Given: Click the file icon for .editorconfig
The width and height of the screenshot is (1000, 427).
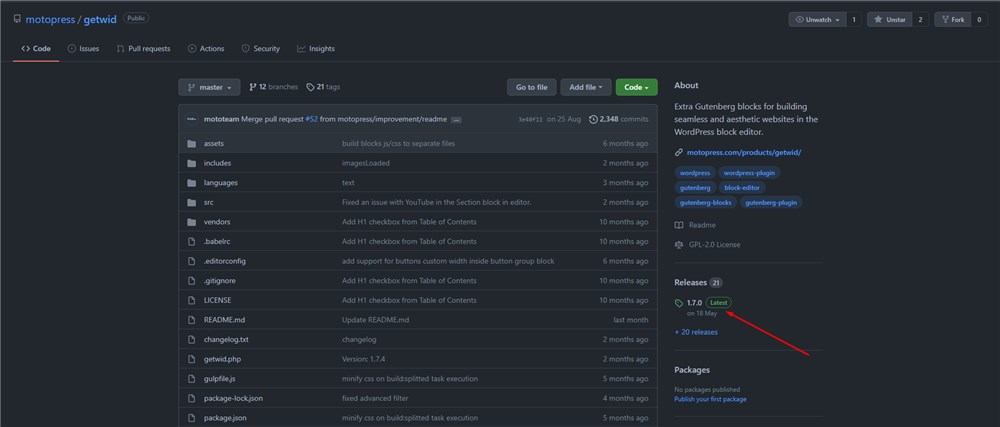Looking at the screenshot, I should tap(191, 261).
